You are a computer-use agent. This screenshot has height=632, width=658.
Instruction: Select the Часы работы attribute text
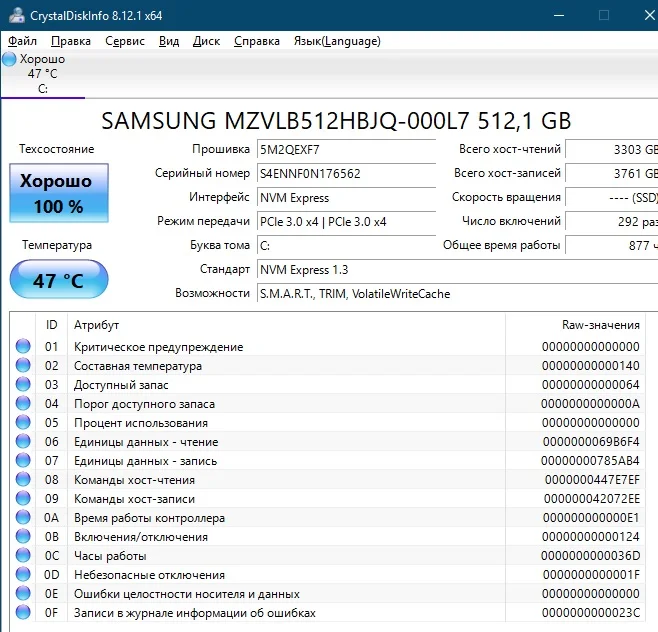110,556
